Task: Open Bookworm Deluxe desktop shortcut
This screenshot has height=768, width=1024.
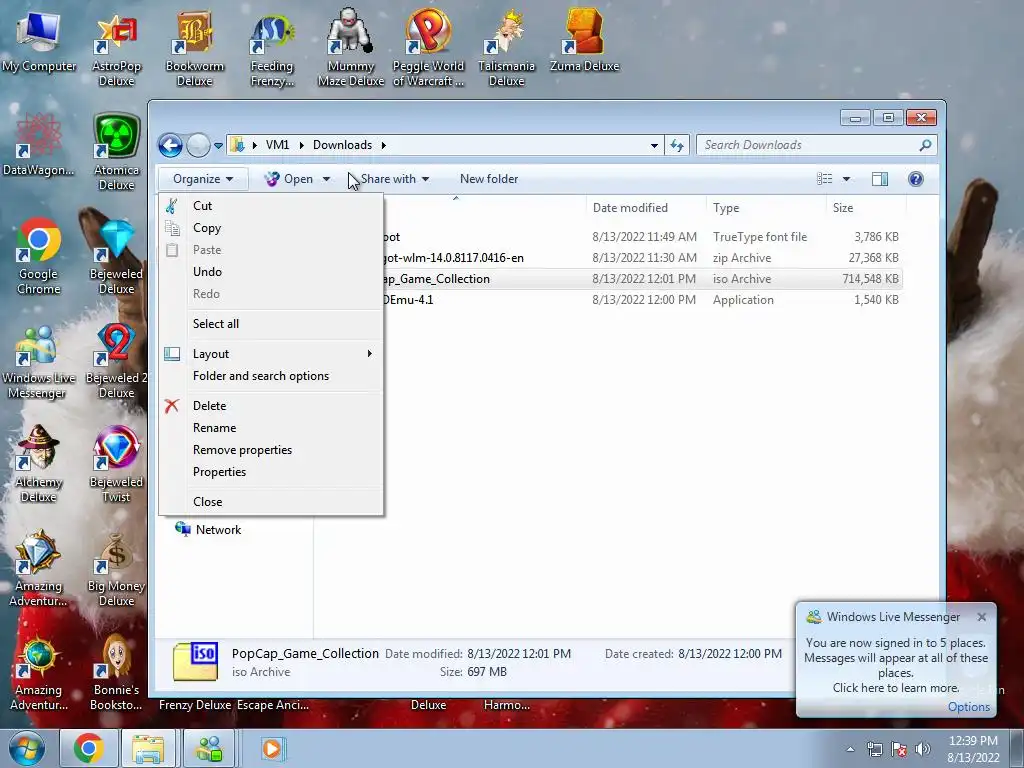Action: (x=195, y=50)
